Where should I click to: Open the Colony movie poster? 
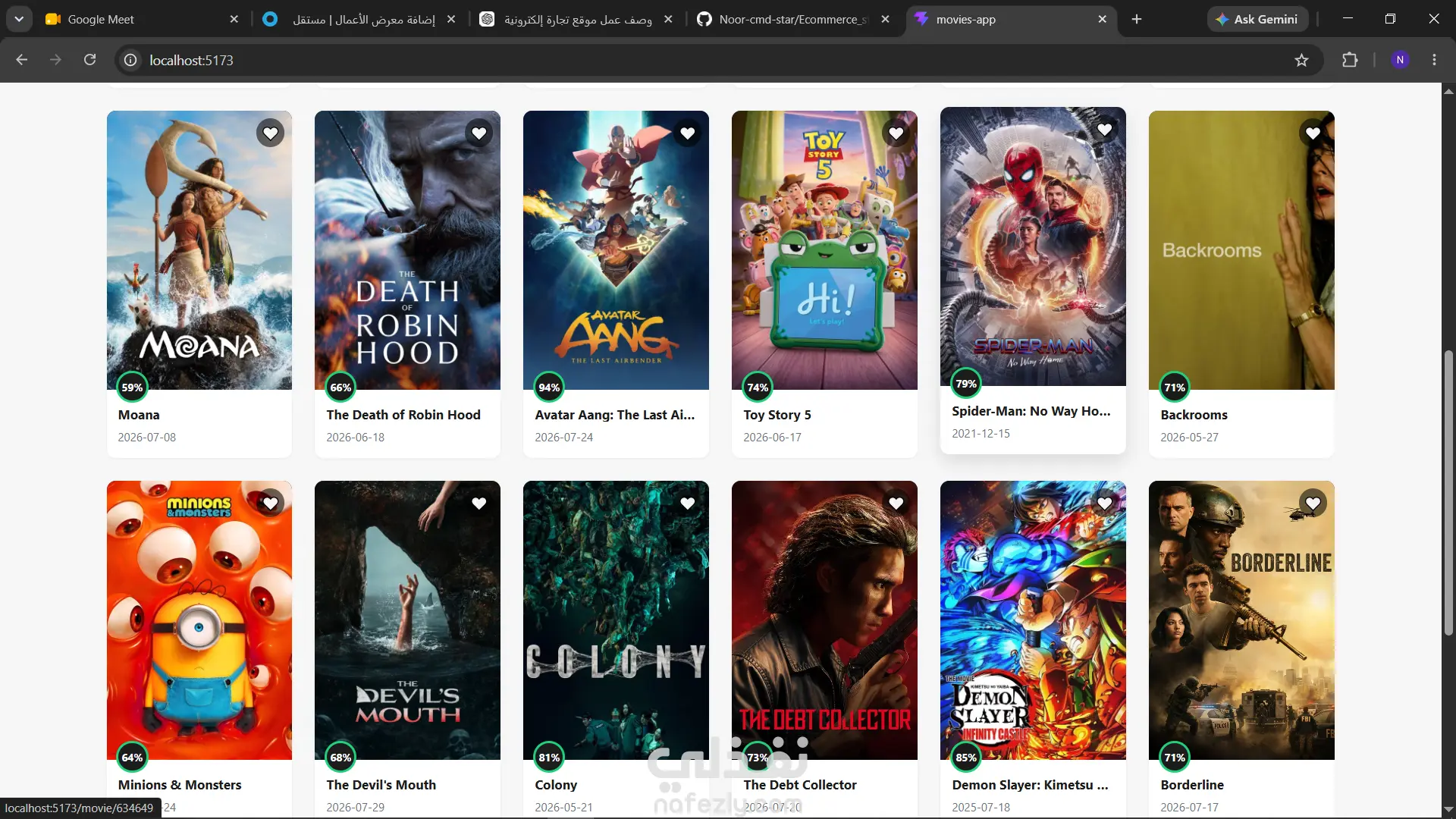(616, 620)
